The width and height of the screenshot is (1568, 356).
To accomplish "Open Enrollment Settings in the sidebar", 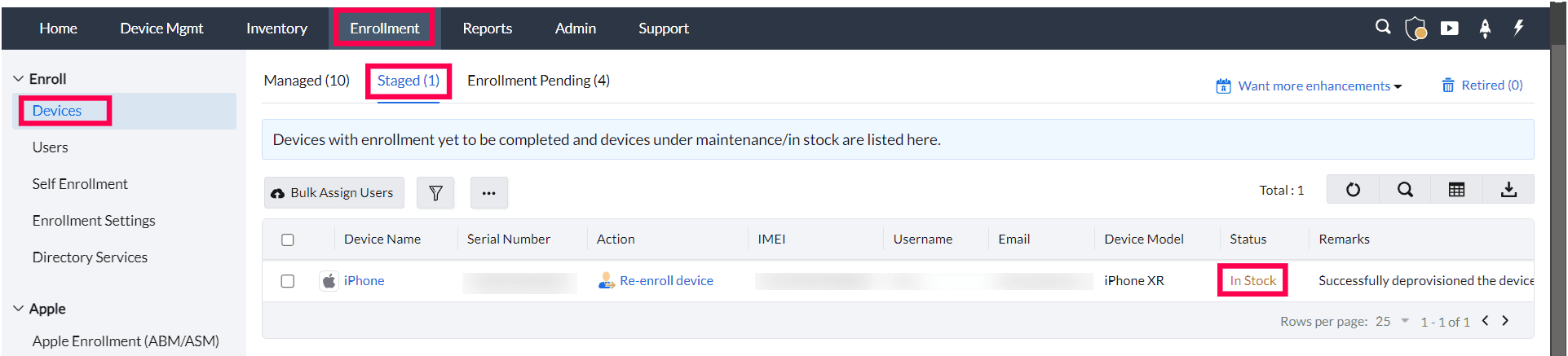I will pos(94,221).
